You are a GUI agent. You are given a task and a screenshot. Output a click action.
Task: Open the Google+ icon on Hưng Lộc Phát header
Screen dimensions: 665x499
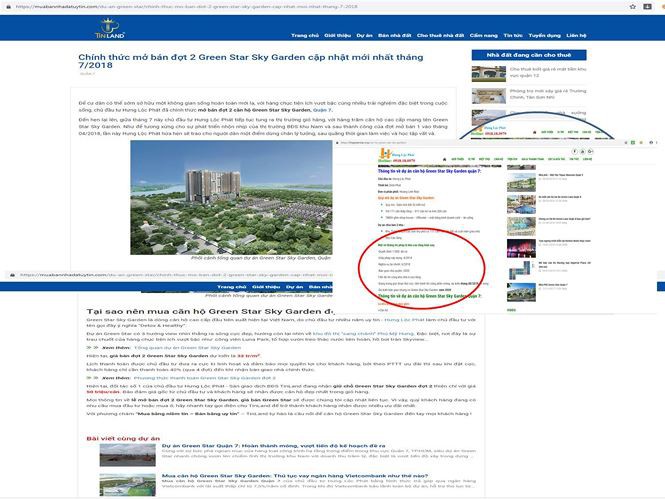click(590, 151)
